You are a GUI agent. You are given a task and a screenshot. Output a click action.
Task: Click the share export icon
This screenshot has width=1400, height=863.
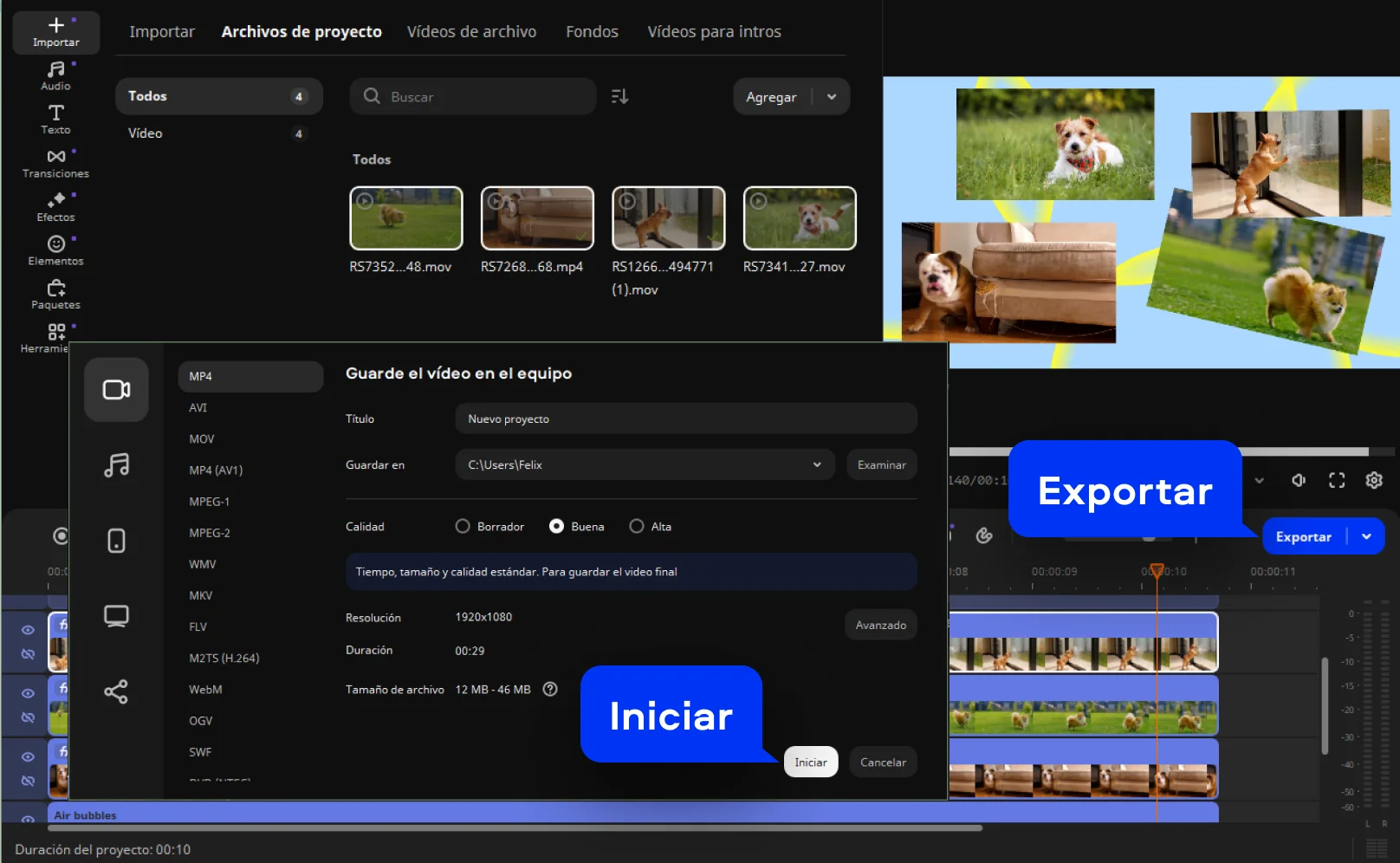click(x=116, y=691)
